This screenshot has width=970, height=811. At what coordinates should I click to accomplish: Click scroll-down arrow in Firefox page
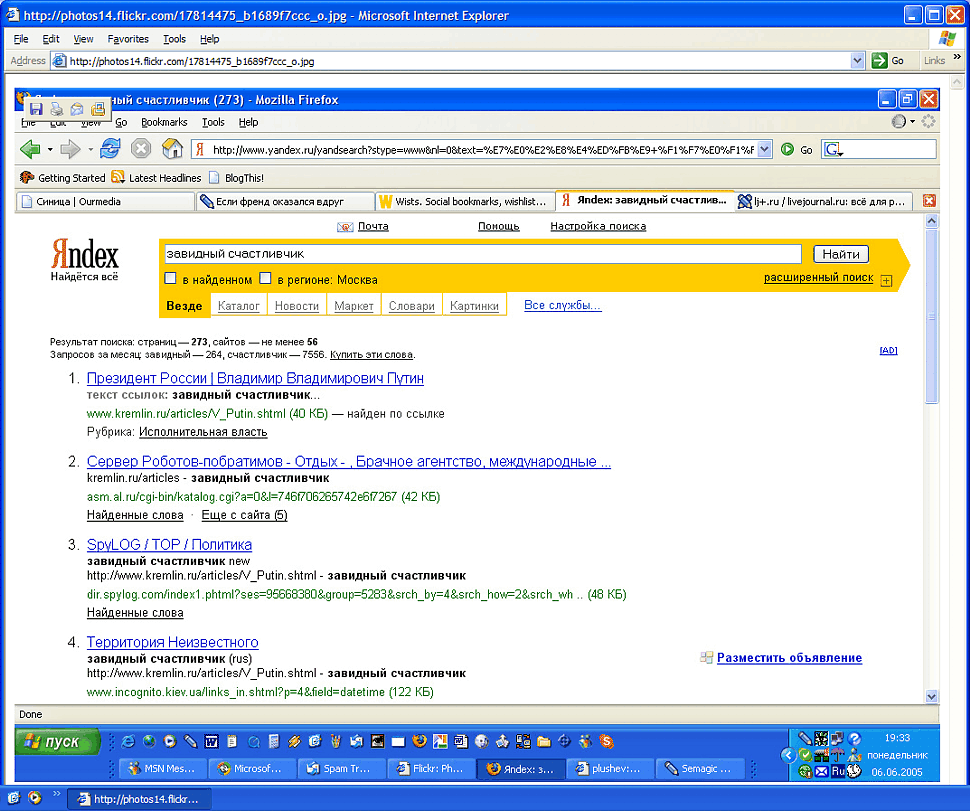pyautogui.click(x=932, y=696)
